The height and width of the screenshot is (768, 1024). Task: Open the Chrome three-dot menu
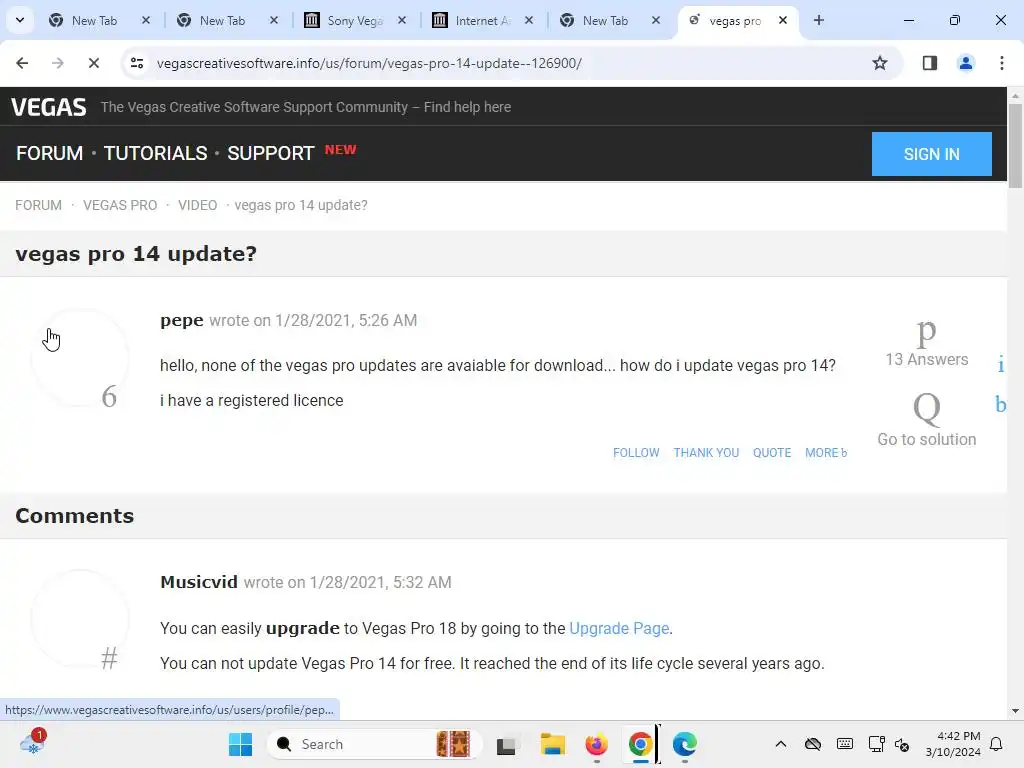(x=1001, y=63)
